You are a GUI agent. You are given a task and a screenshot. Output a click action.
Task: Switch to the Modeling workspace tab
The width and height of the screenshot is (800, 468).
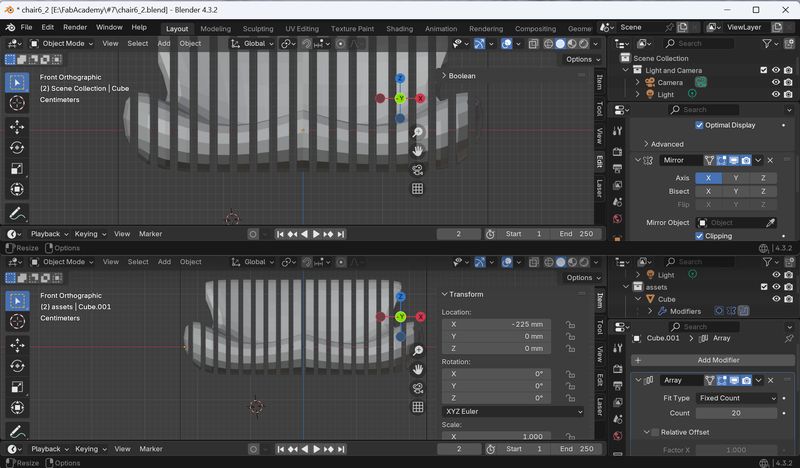click(x=215, y=29)
